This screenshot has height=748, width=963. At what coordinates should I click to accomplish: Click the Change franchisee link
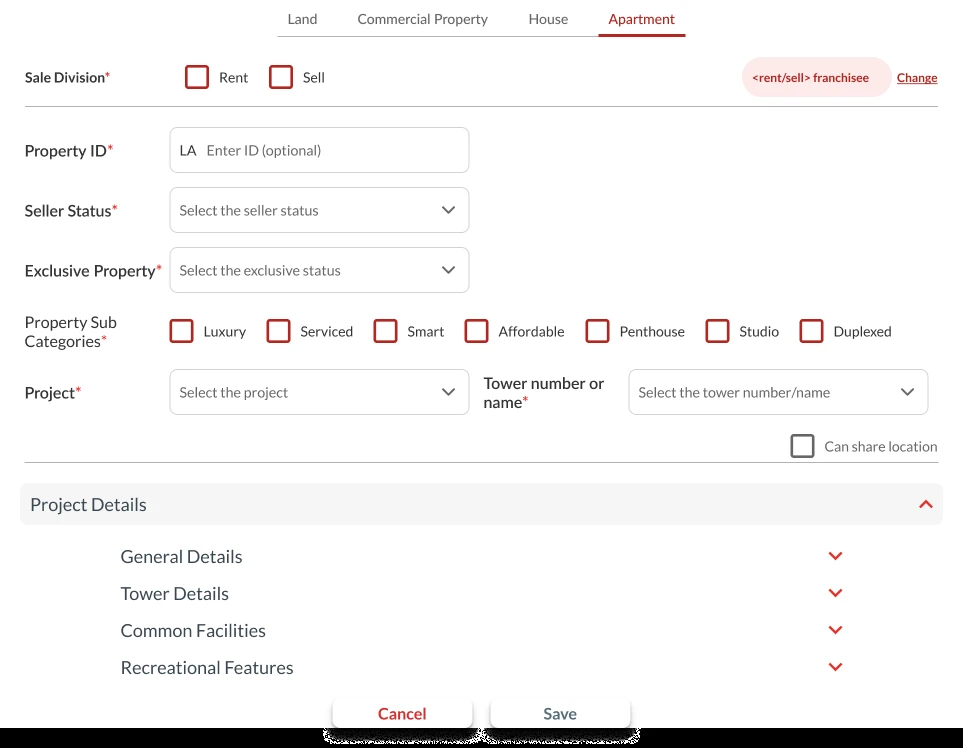point(917,77)
